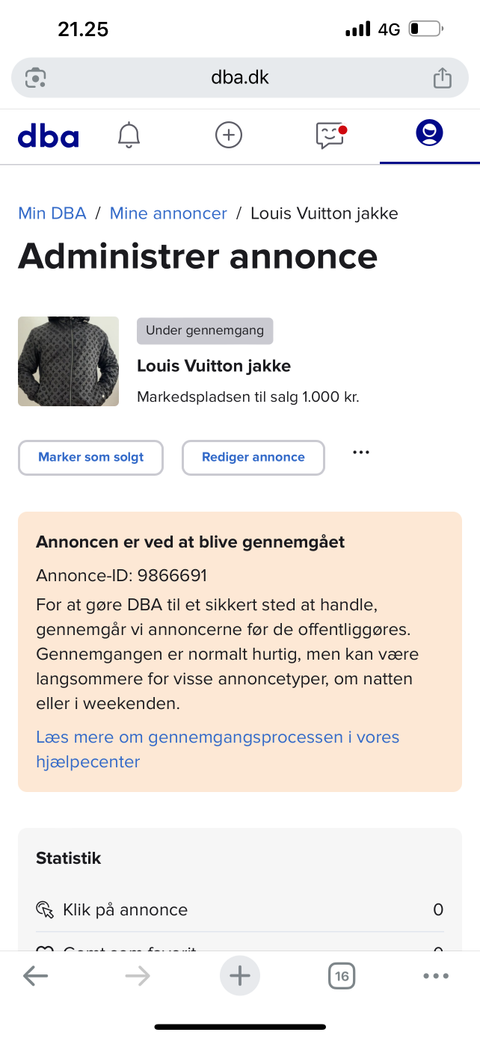Open the notifications bell icon
480x1039 pixels.
129,135
